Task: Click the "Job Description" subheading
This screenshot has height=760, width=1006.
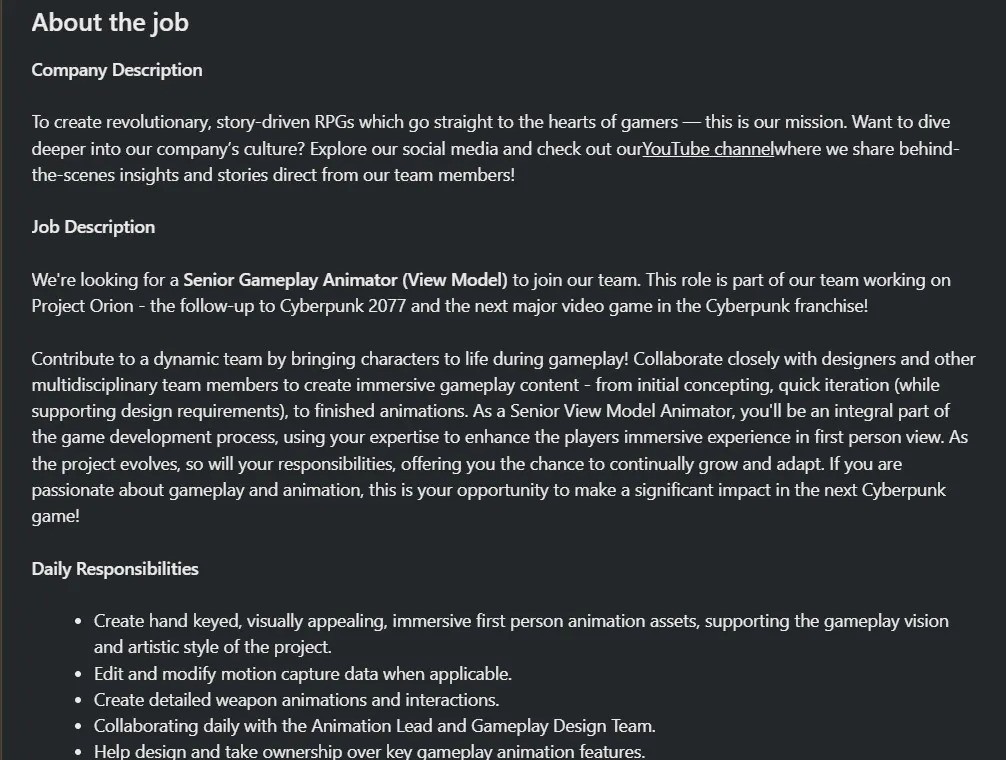Action: pyautogui.click(x=93, y=227)
